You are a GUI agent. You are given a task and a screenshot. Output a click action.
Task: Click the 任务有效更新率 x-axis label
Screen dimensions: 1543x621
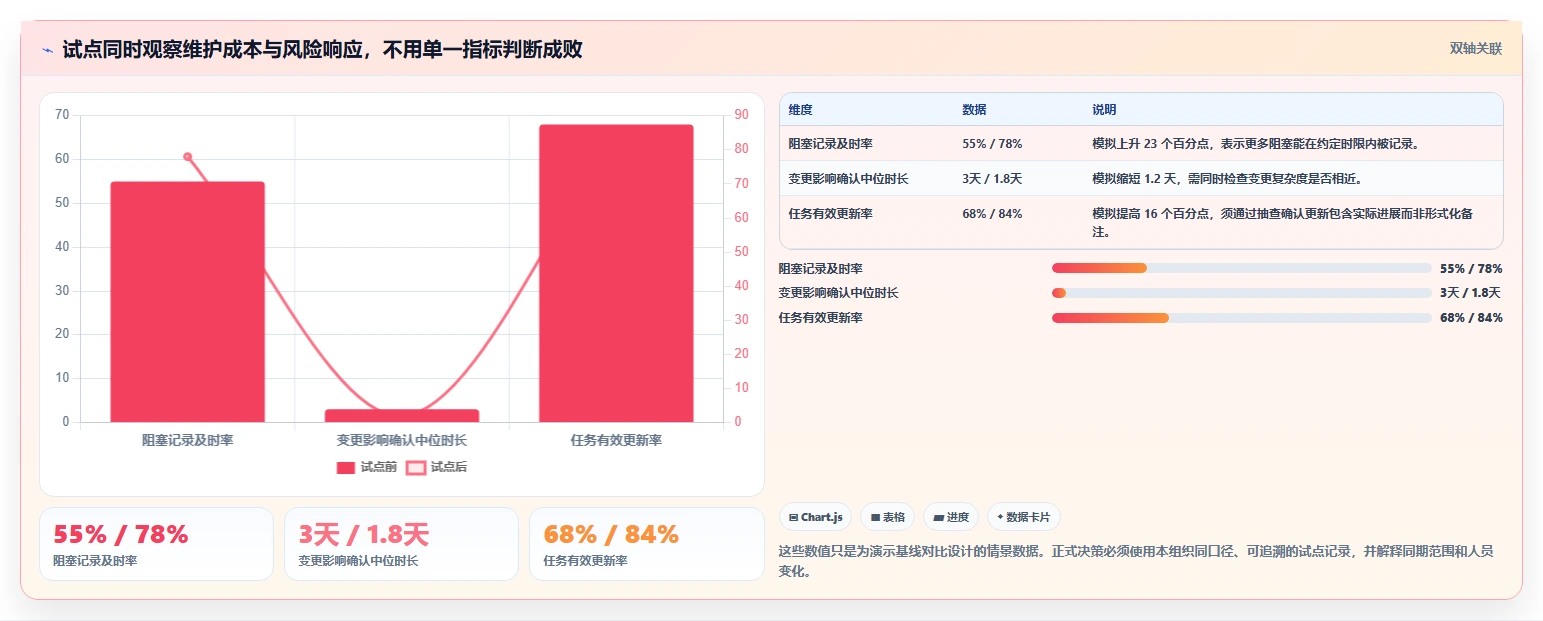click(x=616, y=440)
